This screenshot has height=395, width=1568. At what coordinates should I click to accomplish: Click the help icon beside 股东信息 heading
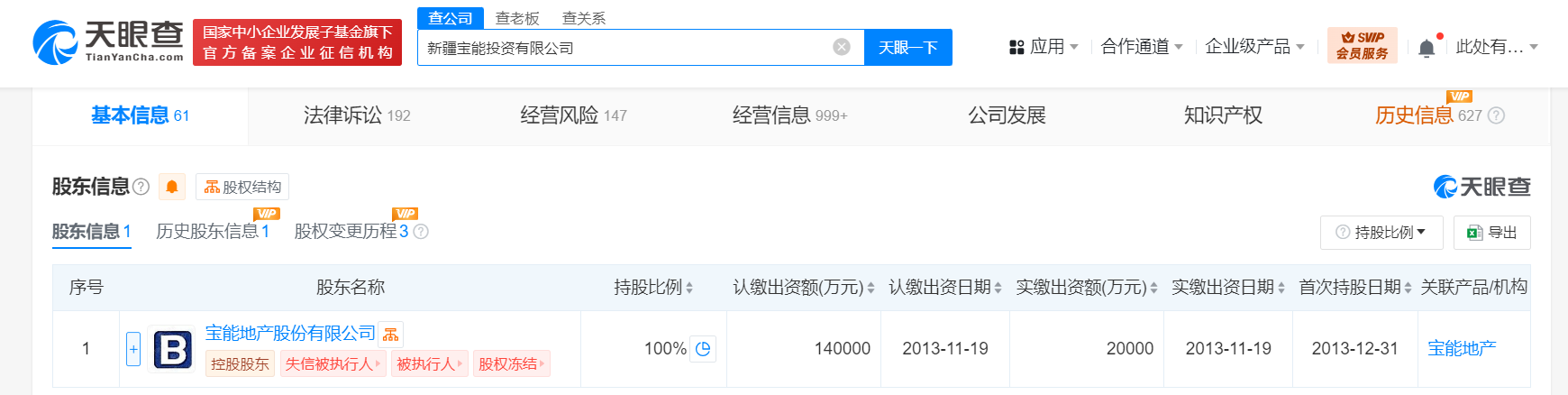coord(141,187)
